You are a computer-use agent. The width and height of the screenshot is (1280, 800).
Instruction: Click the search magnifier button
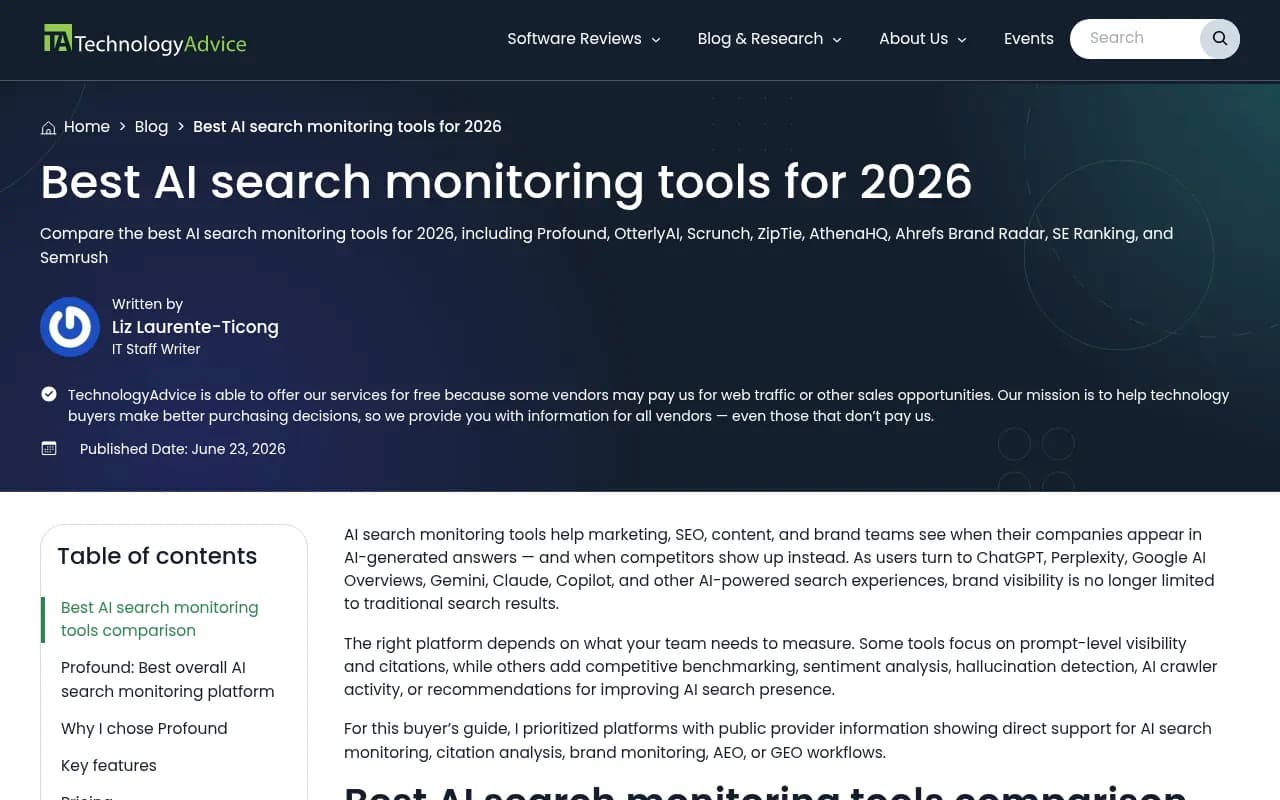[x=1220, y=39]
